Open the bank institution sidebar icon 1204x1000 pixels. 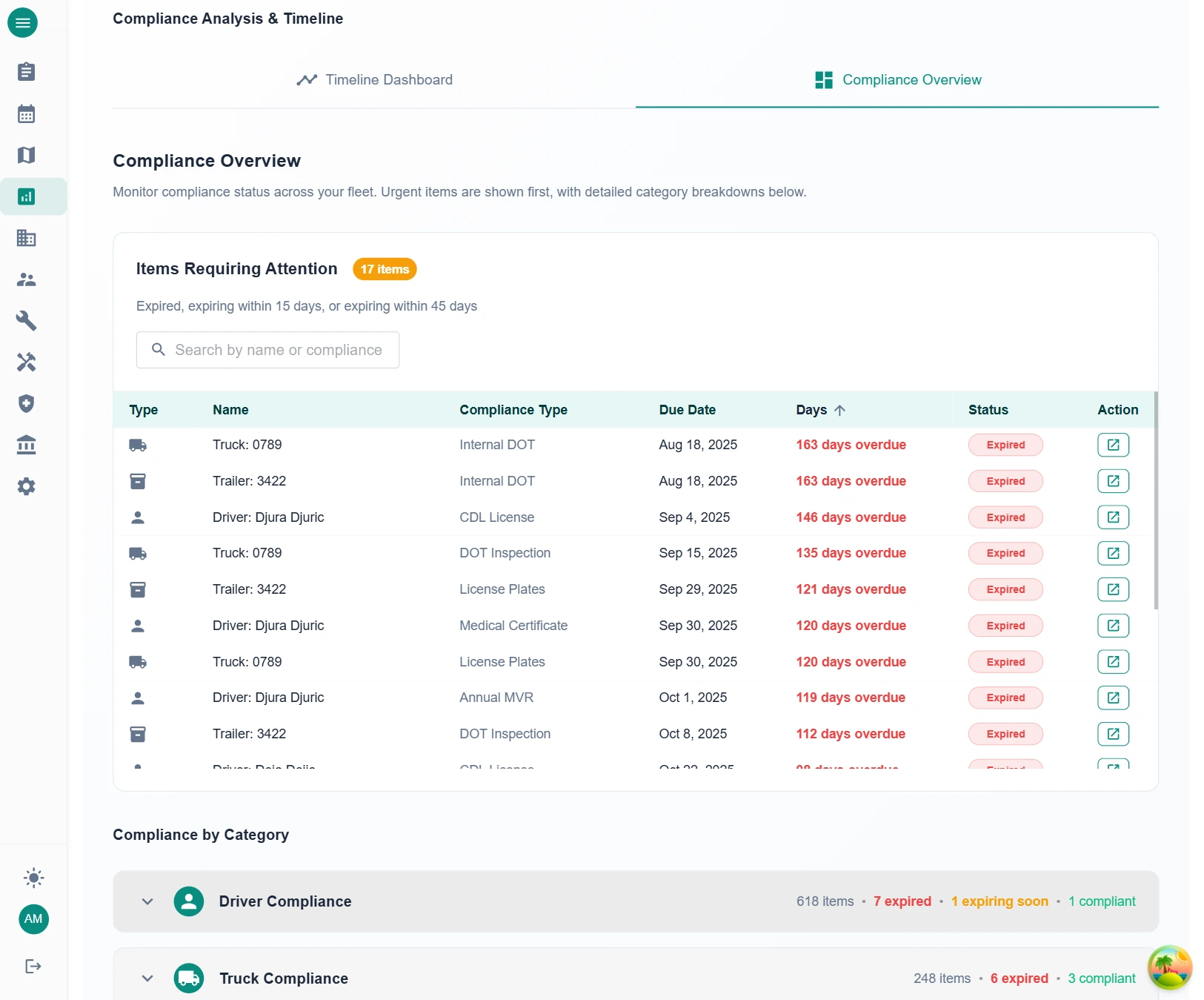[x=27, y=445]
